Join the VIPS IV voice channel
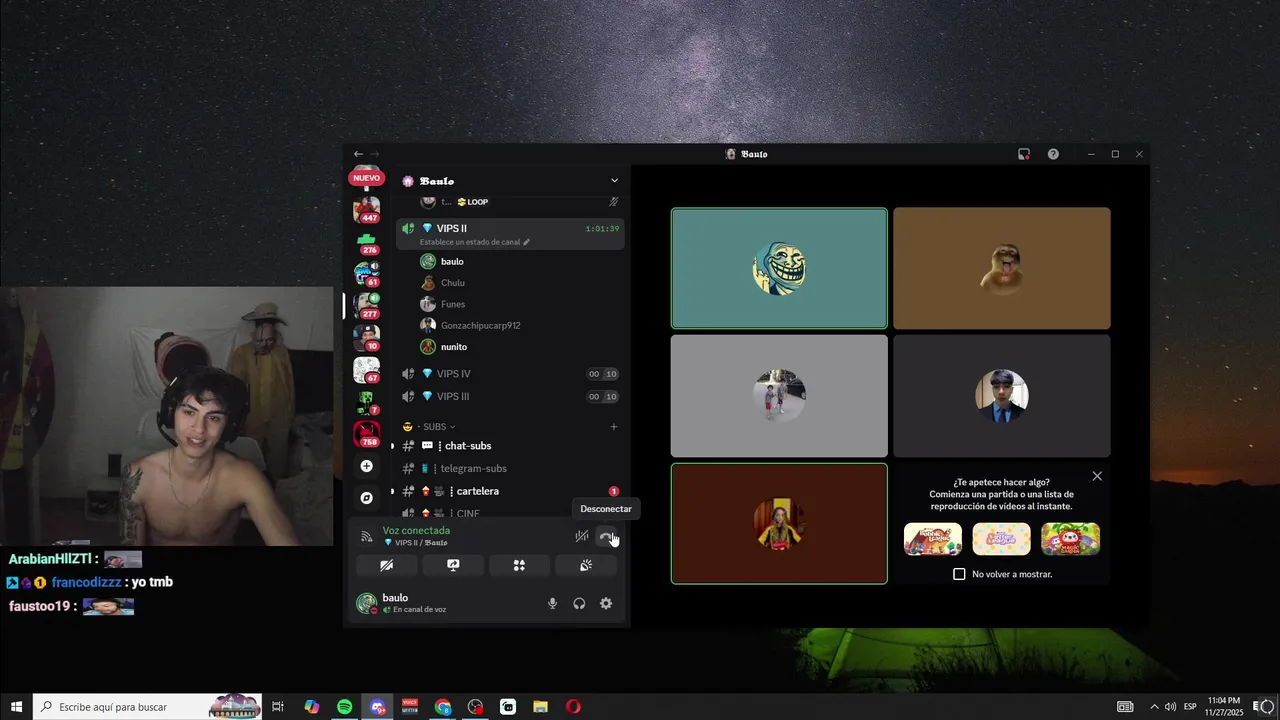The width and height of the screenshot is (1280, 720). (x=510, y=374)
